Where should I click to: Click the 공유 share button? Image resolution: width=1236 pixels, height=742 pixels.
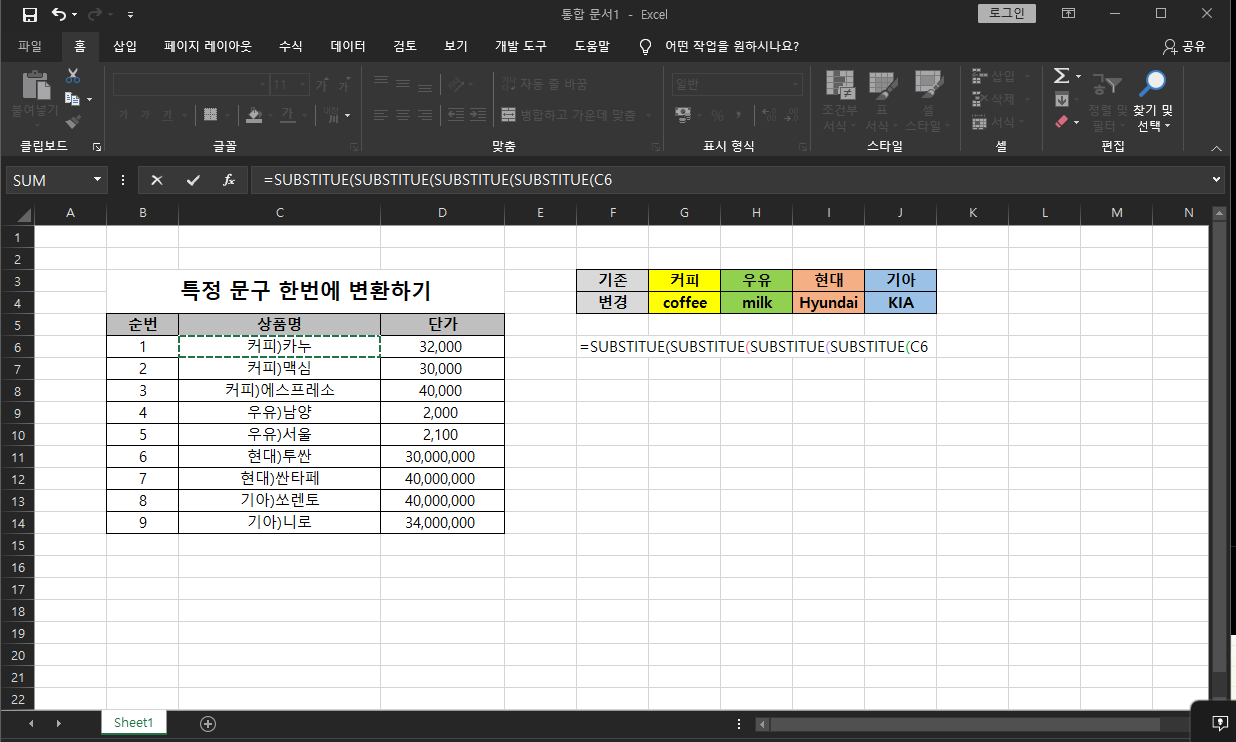point(1184,46)
